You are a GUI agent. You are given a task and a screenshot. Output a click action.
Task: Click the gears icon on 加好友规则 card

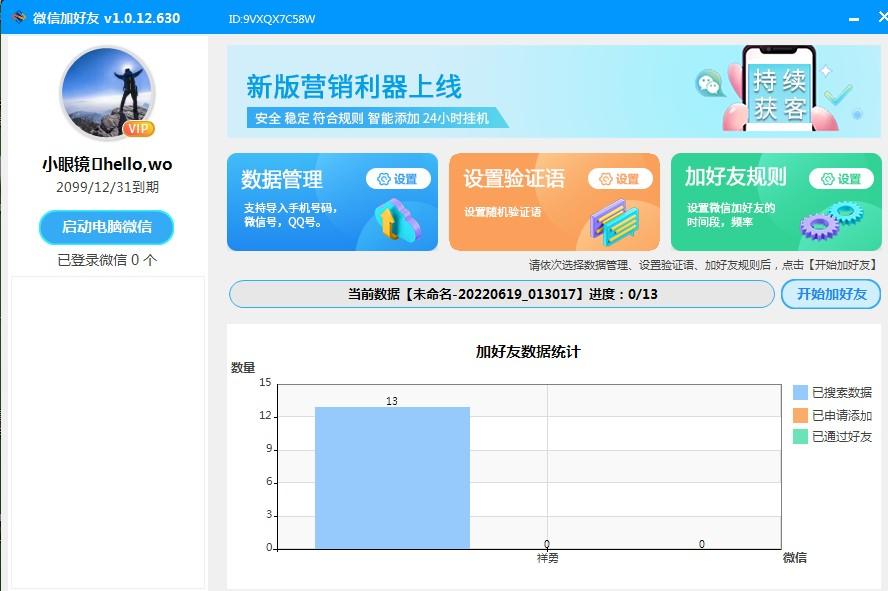pyautogui.click(x=831, y=221)
